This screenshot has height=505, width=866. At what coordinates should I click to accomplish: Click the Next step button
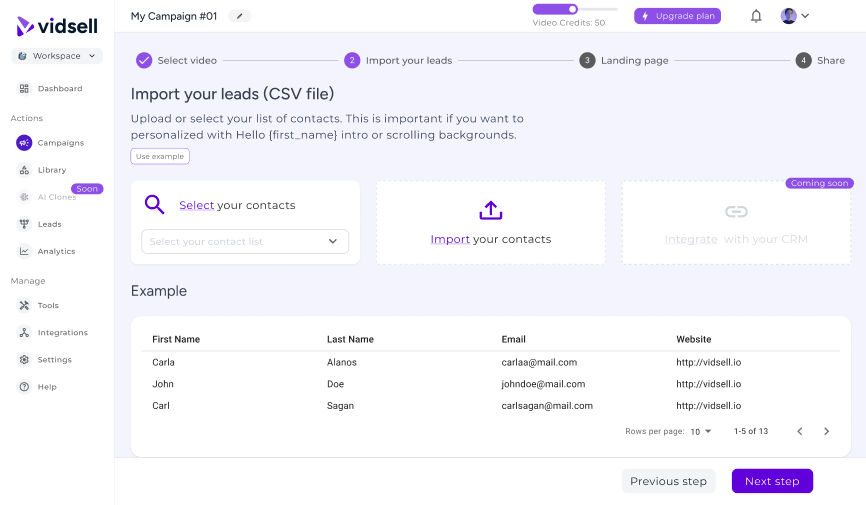[x=772, y=481]
